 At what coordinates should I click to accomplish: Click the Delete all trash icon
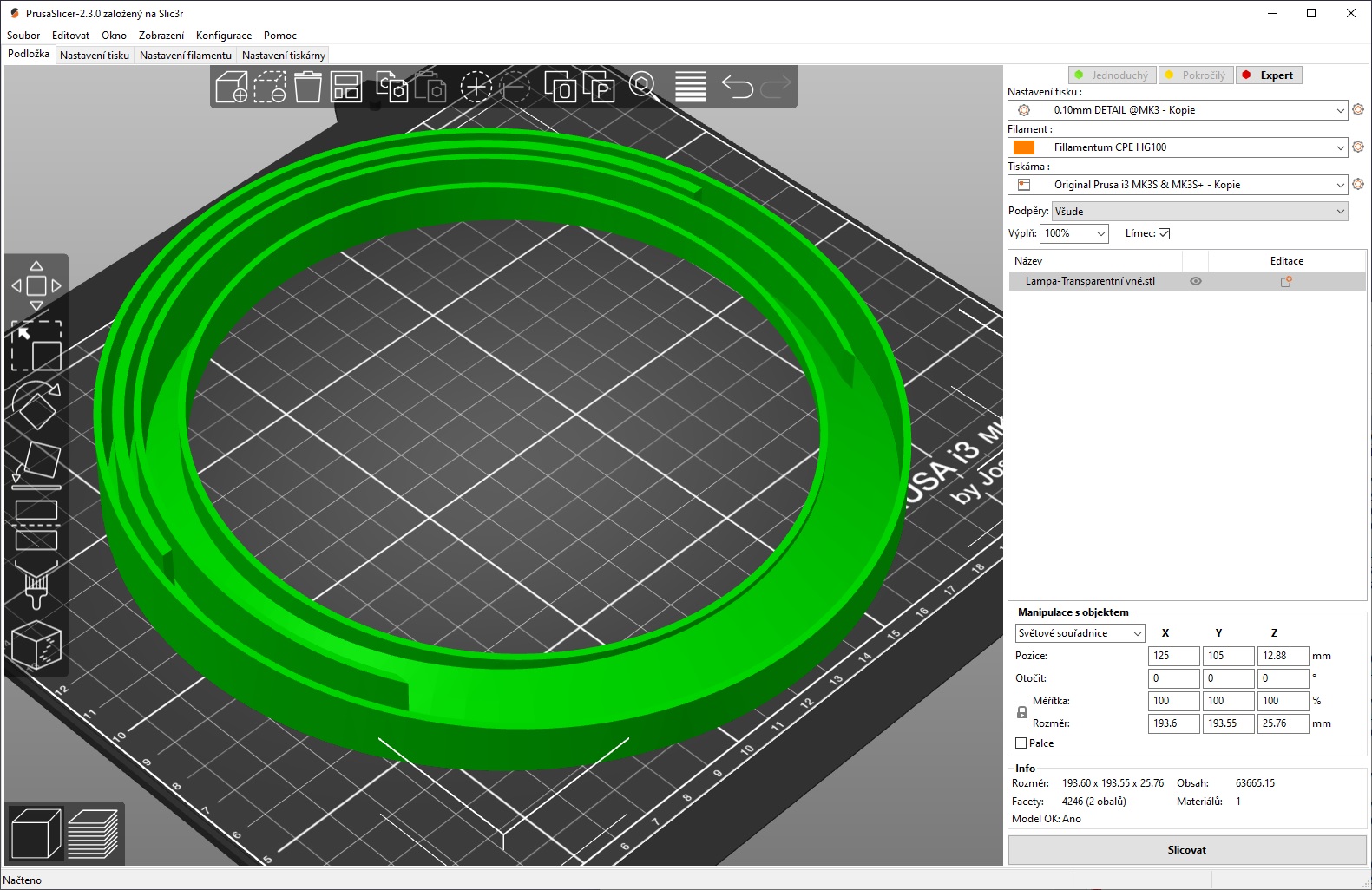pyautogui.click(x=307, y=88)
